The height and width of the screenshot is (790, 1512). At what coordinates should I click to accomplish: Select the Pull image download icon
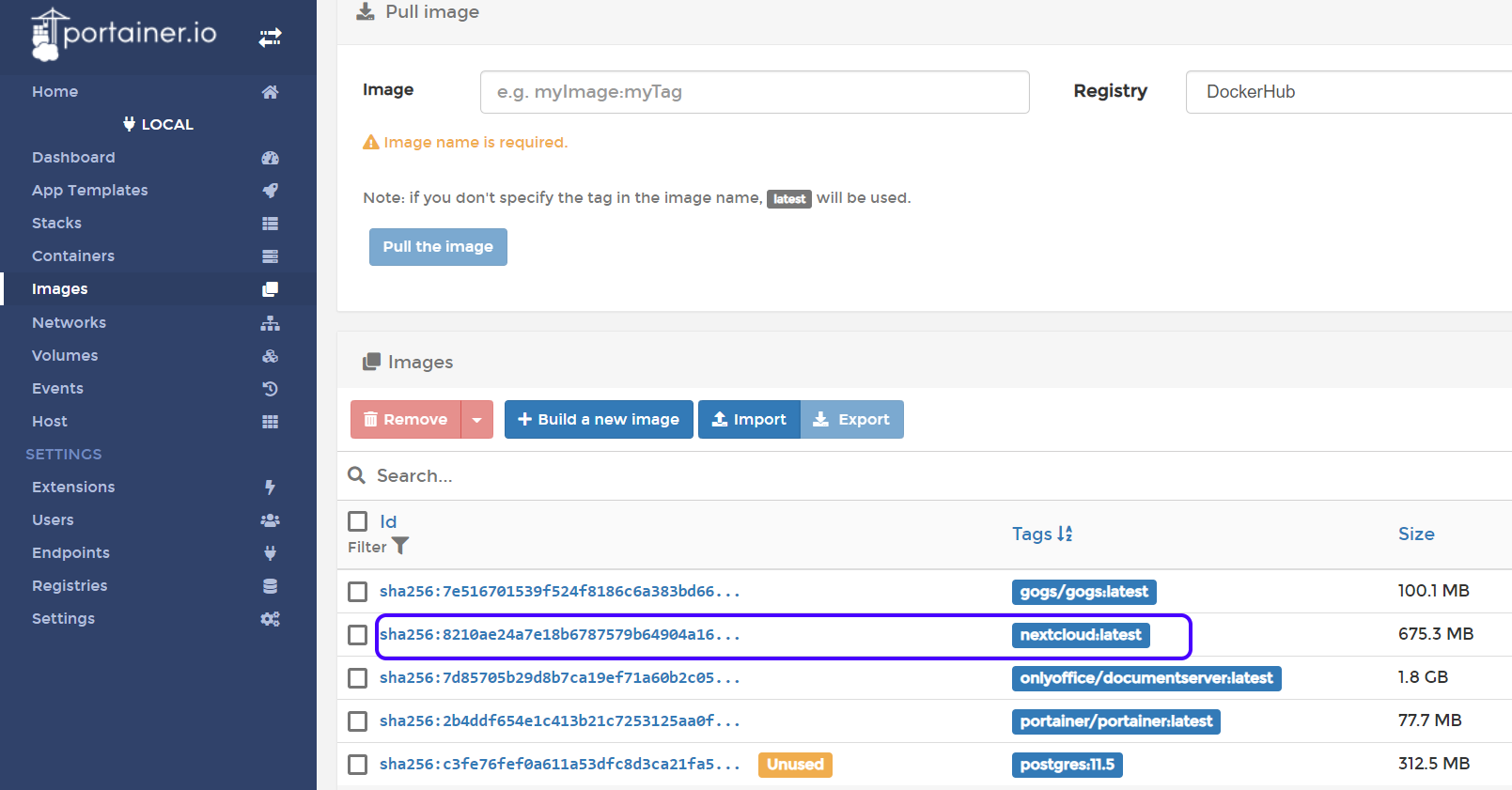tap(366, 12)
